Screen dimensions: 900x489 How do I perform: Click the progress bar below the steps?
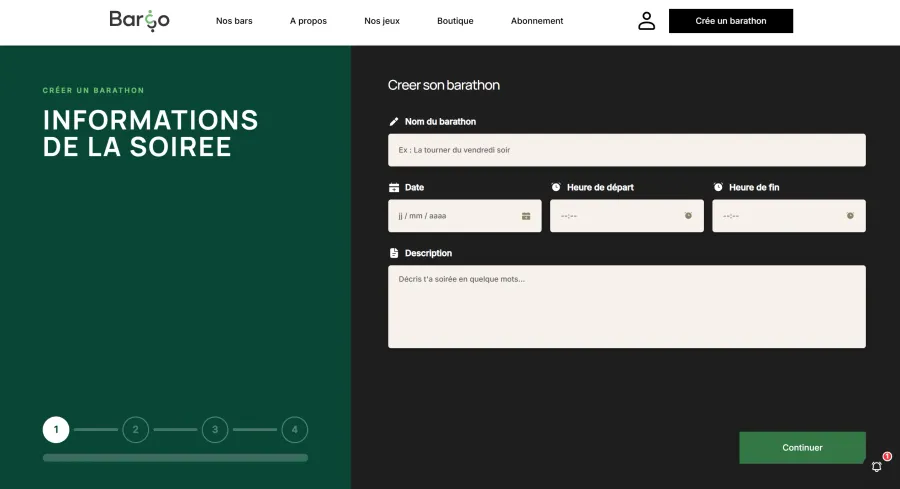(x=175, y=458)
